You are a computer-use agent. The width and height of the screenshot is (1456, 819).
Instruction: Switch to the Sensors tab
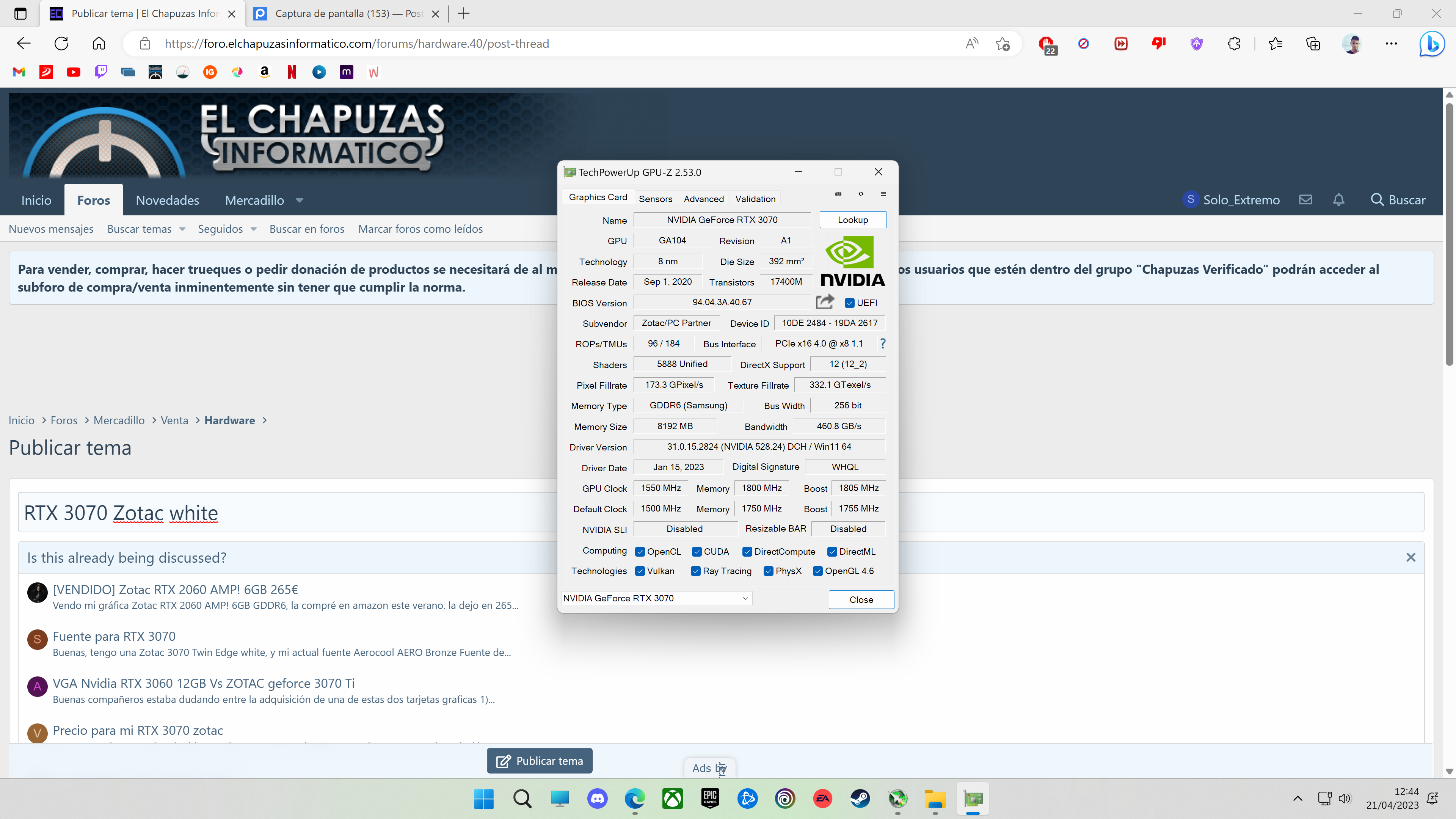(x=655, y=198)
